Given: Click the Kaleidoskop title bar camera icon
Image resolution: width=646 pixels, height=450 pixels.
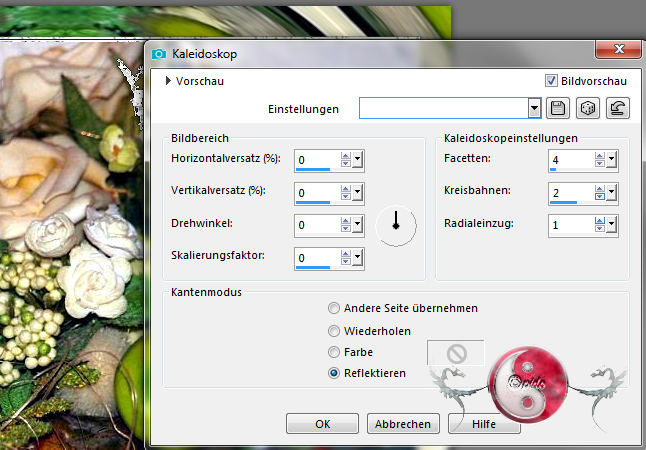Looking at the screenshot, I should point(159,53).
